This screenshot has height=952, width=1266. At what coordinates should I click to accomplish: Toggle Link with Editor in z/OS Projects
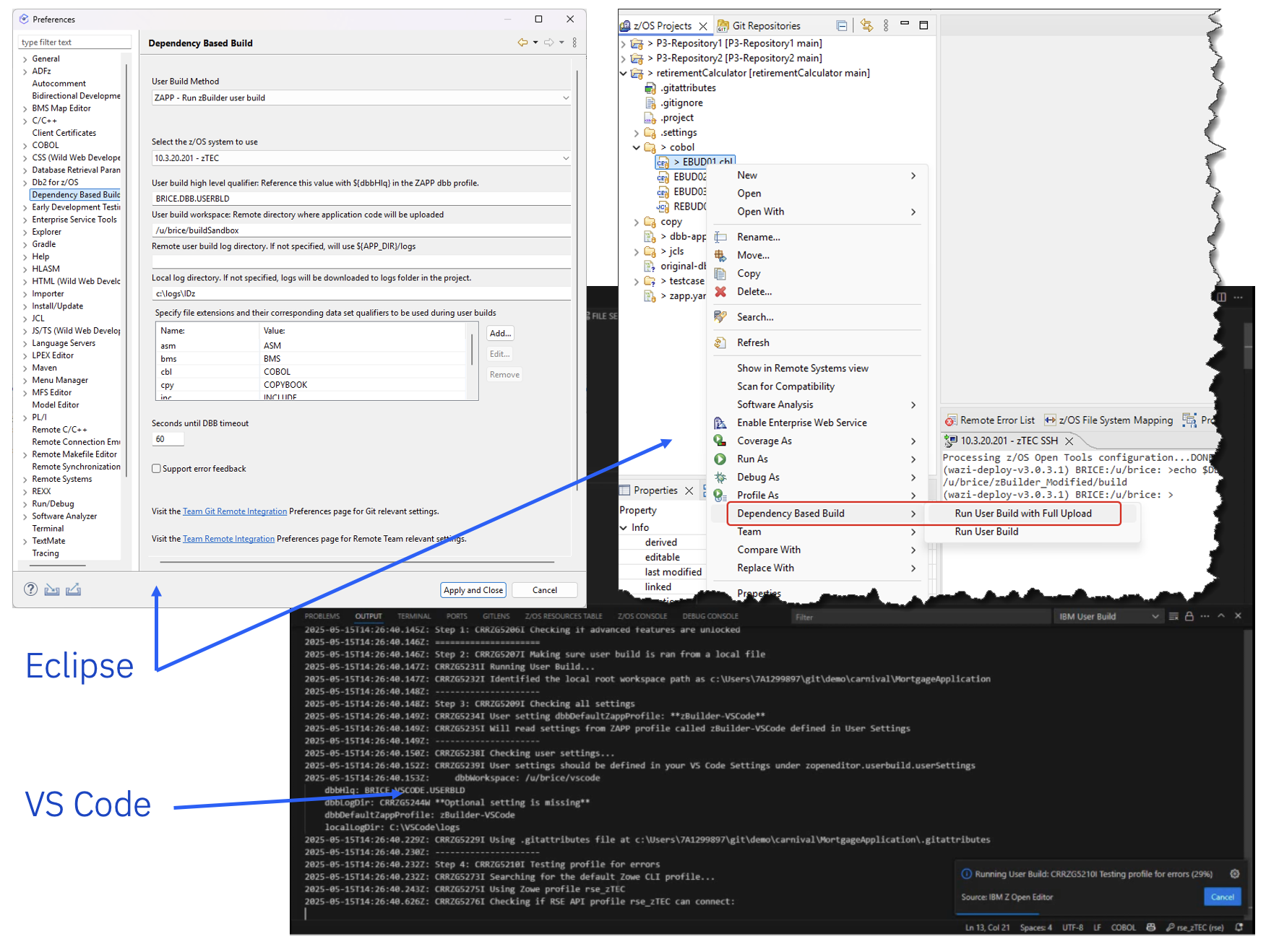click(867, 26)
